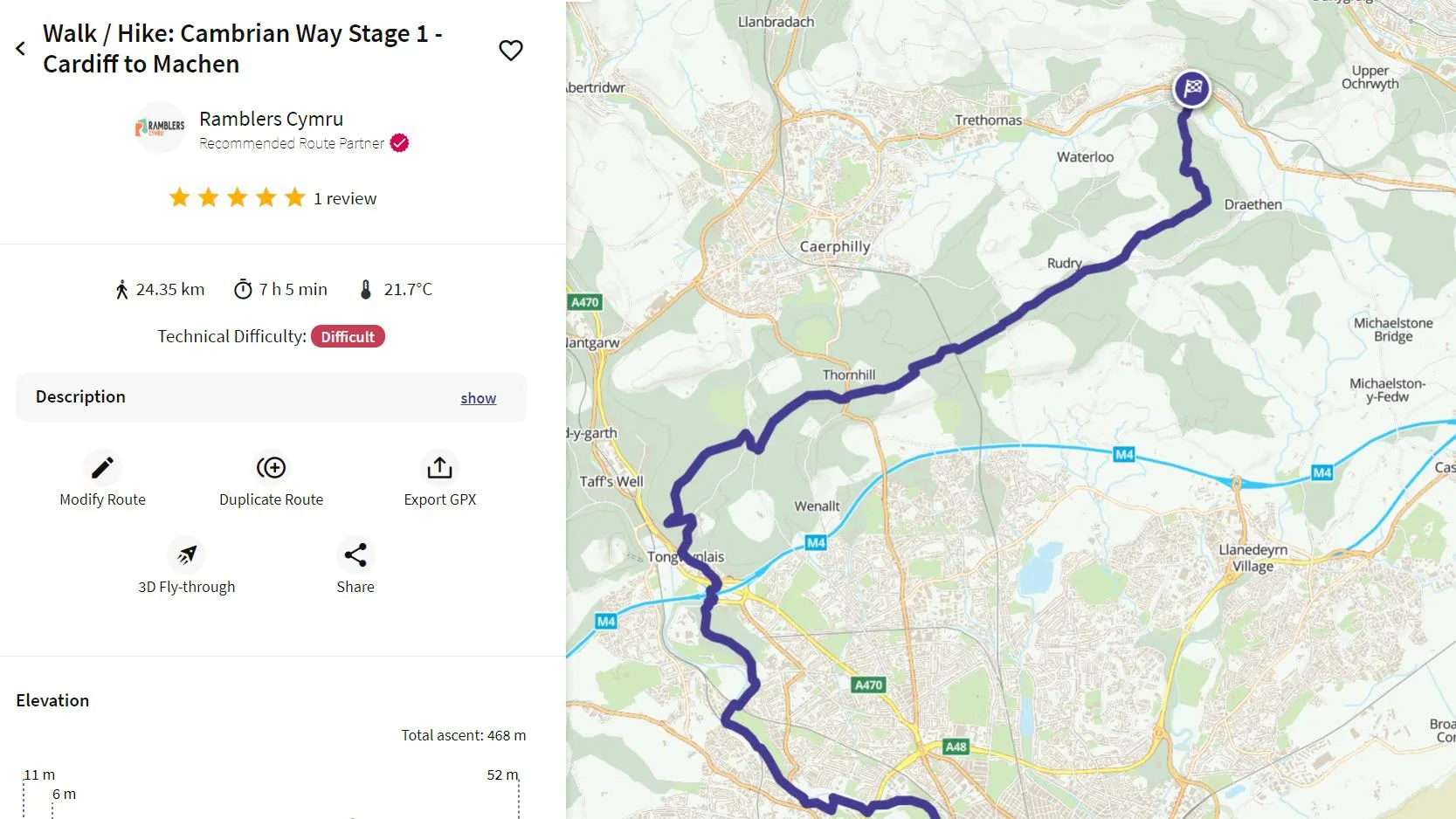Click the thermometer temperature icon
Screen dimensions: 1456x819
coord(366,290)
